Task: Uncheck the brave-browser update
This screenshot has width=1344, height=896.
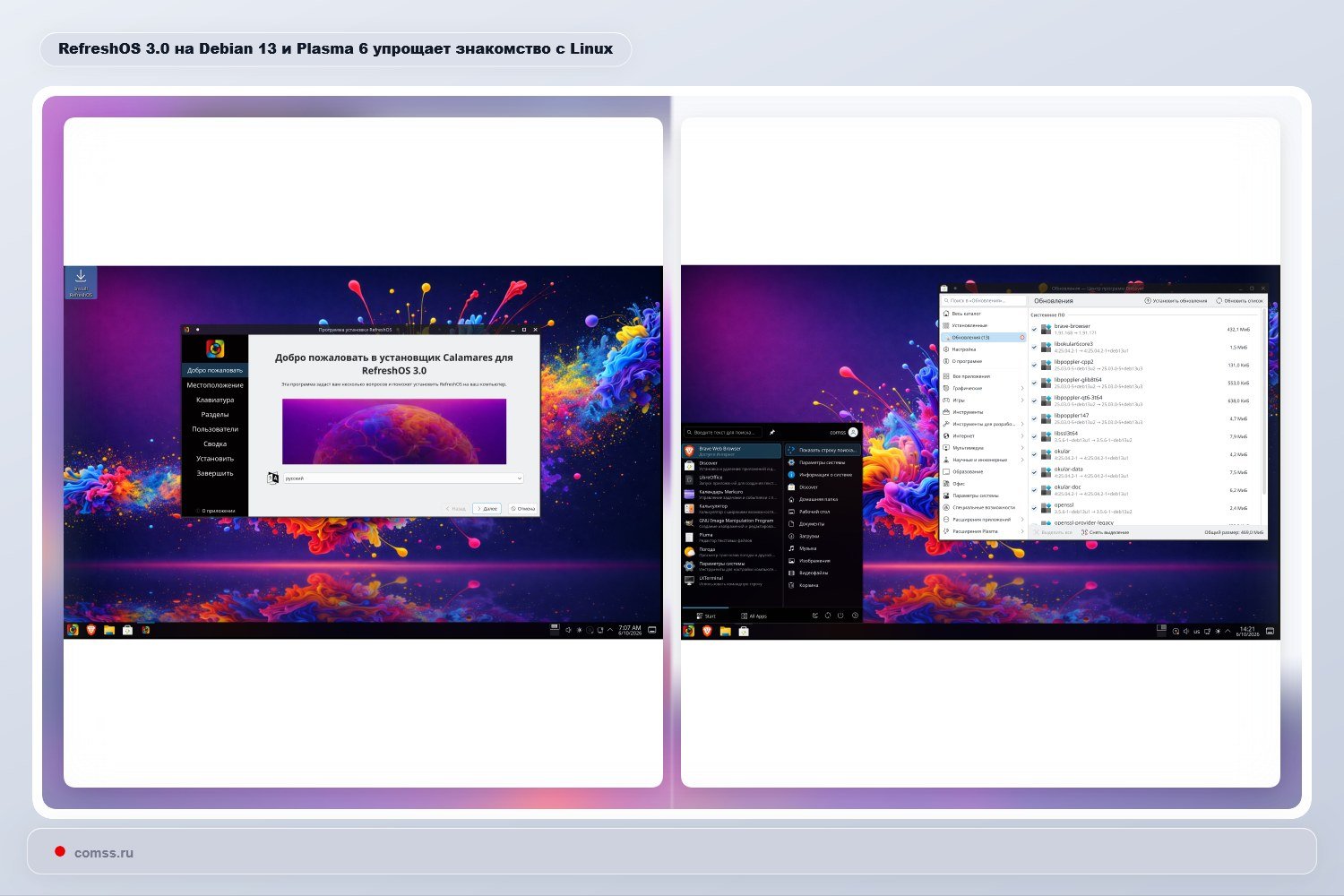Action: point(1035,330)
